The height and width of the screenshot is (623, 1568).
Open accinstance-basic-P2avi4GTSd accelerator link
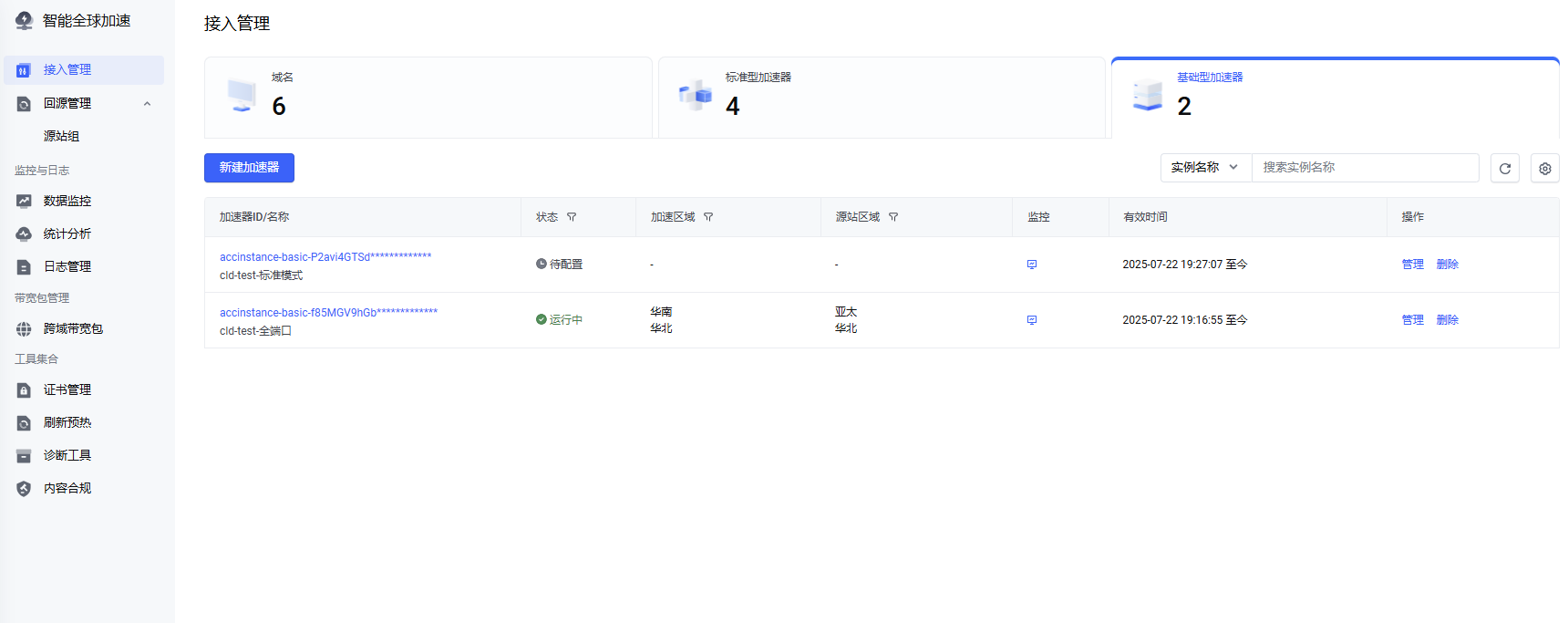[325, 257]
